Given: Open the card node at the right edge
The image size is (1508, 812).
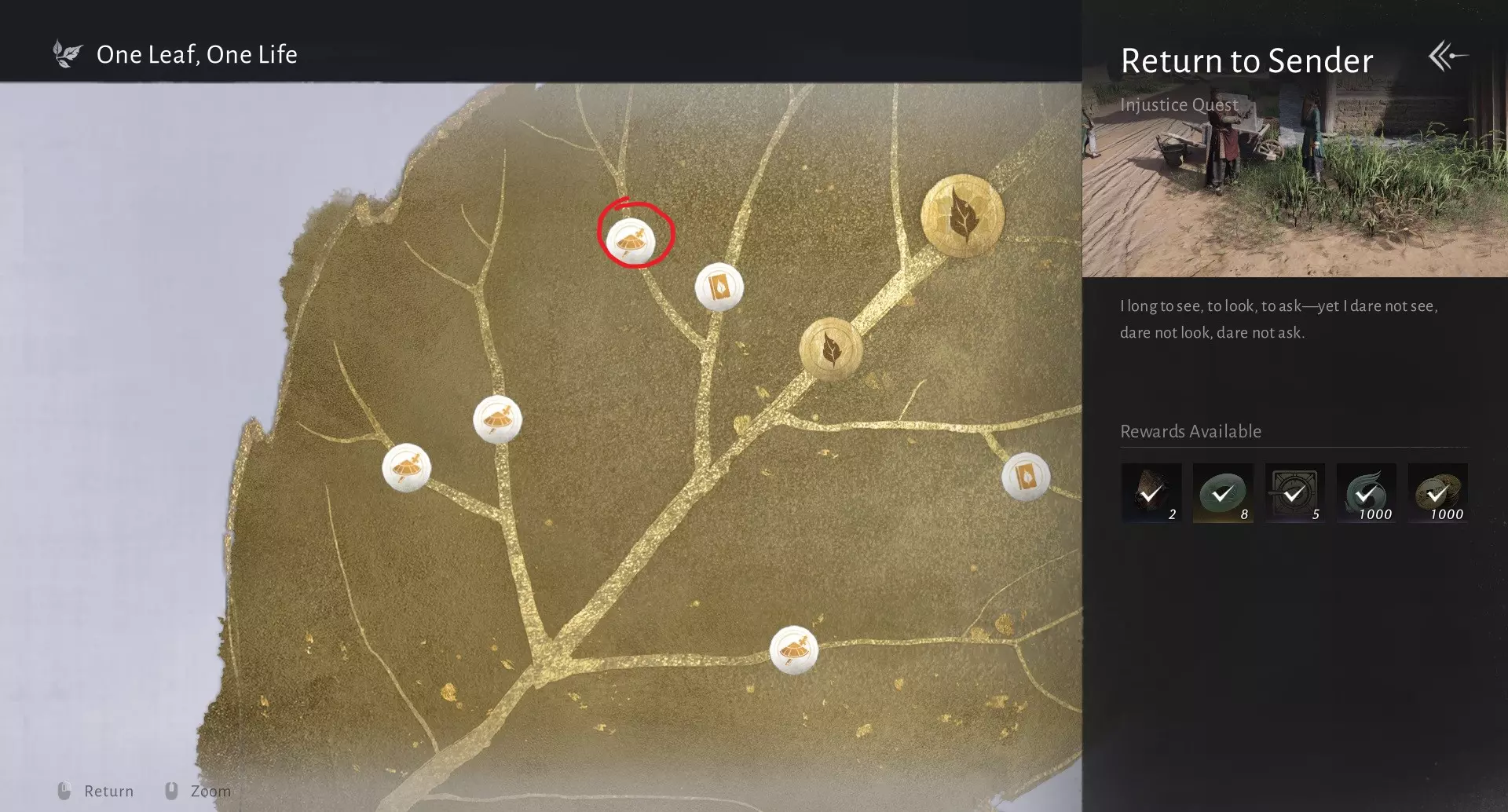Looking at the screenshot, I should point(1026,477).
